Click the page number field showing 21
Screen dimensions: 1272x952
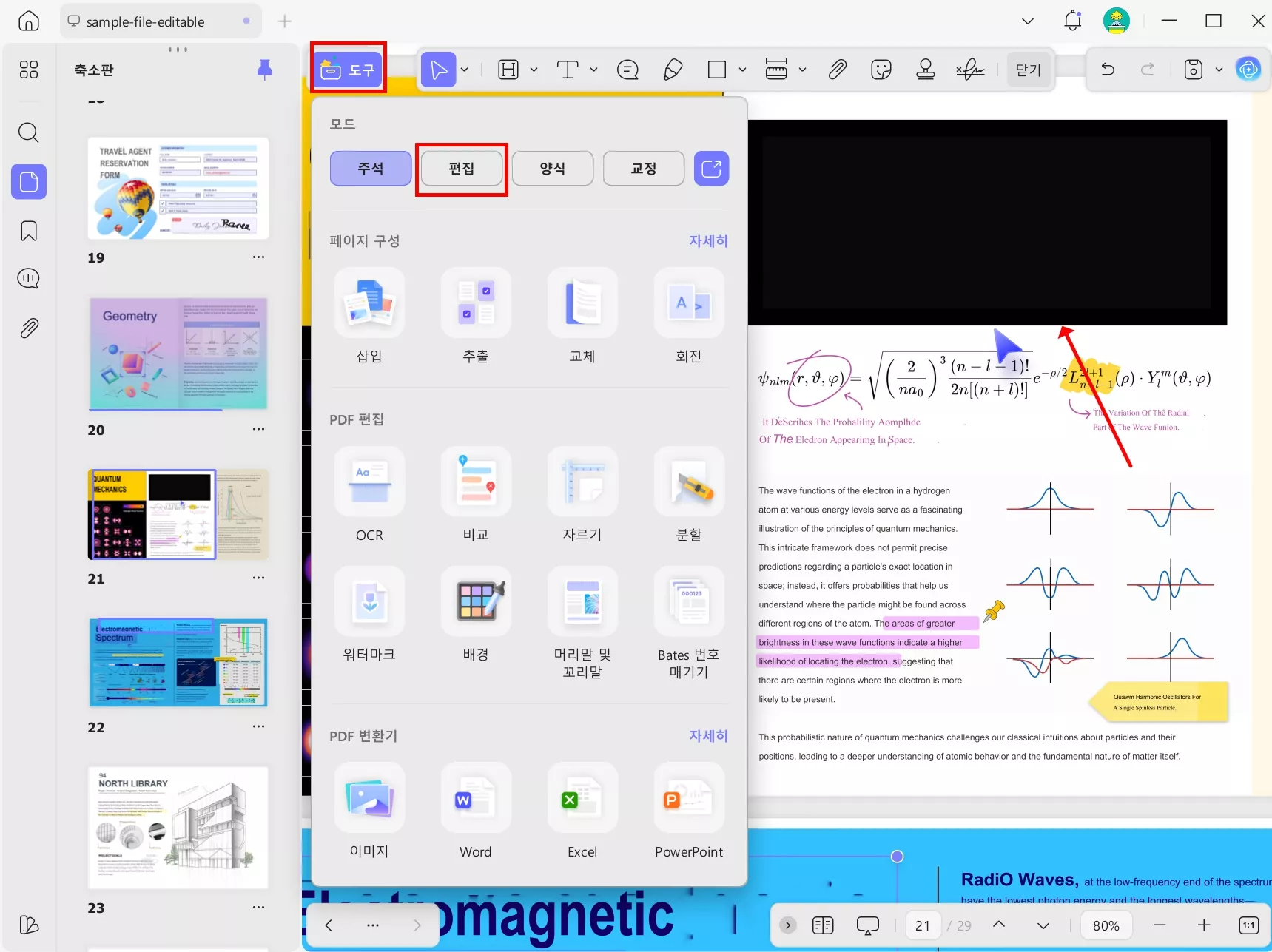coord(923,925)
